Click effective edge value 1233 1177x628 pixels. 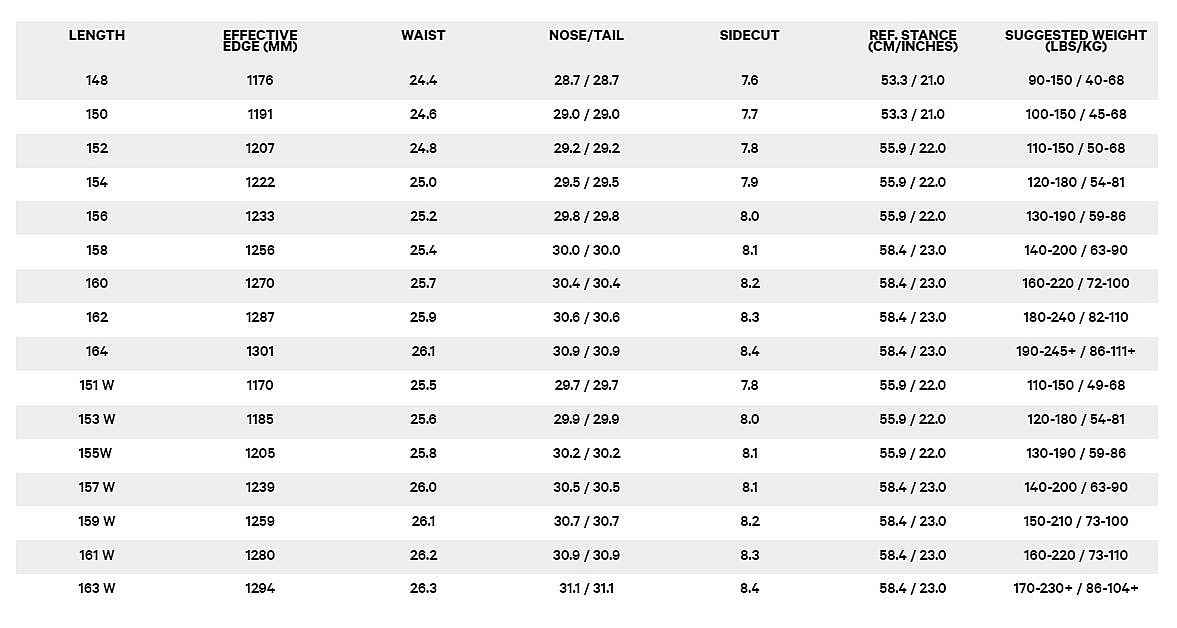pyautogui.click(x=260, y=216)
